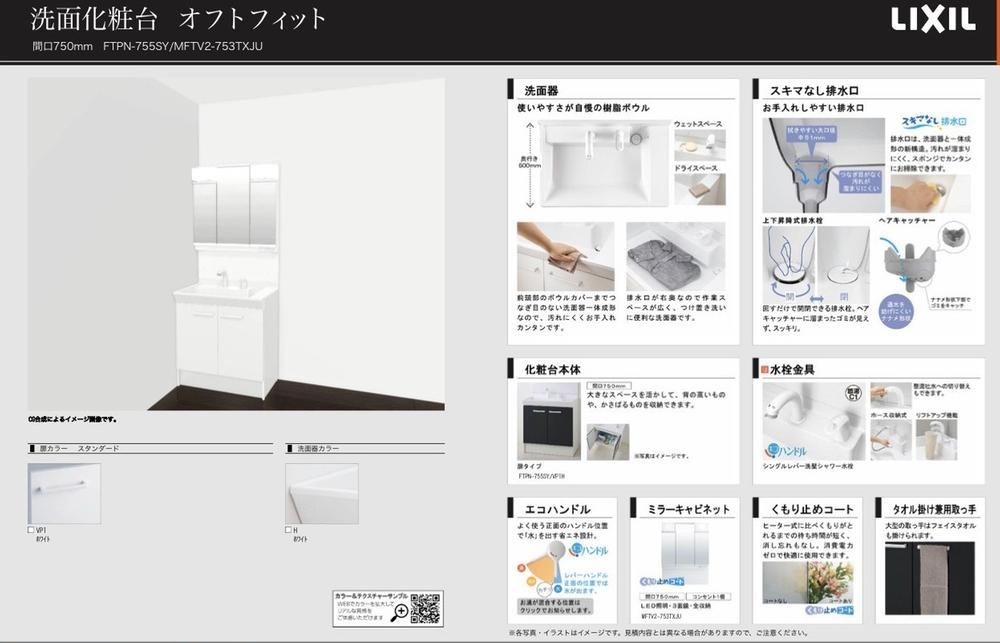Open the anti-fog flower comparison photo
The width and height of the screenshot is (1000, 643).
[x=807, y=584]
